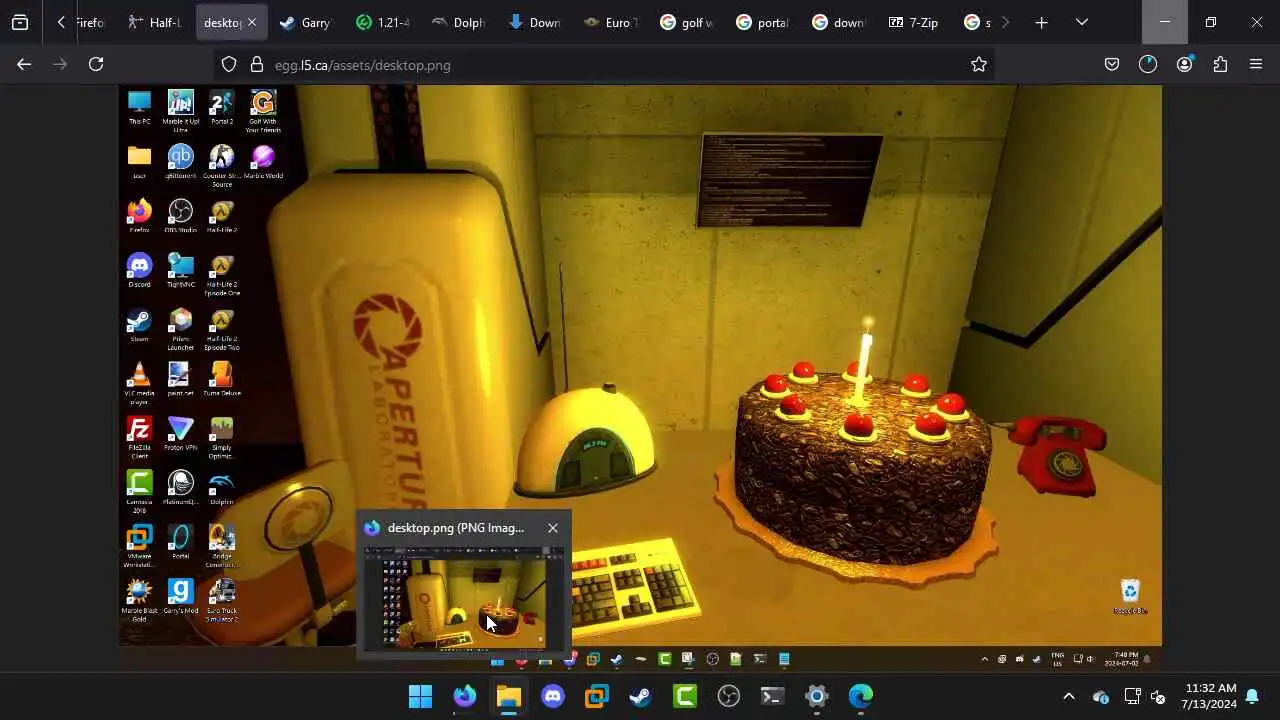The image size is (1280, 720).
Task: Switch to the portal Google tab
Action: 763,22
